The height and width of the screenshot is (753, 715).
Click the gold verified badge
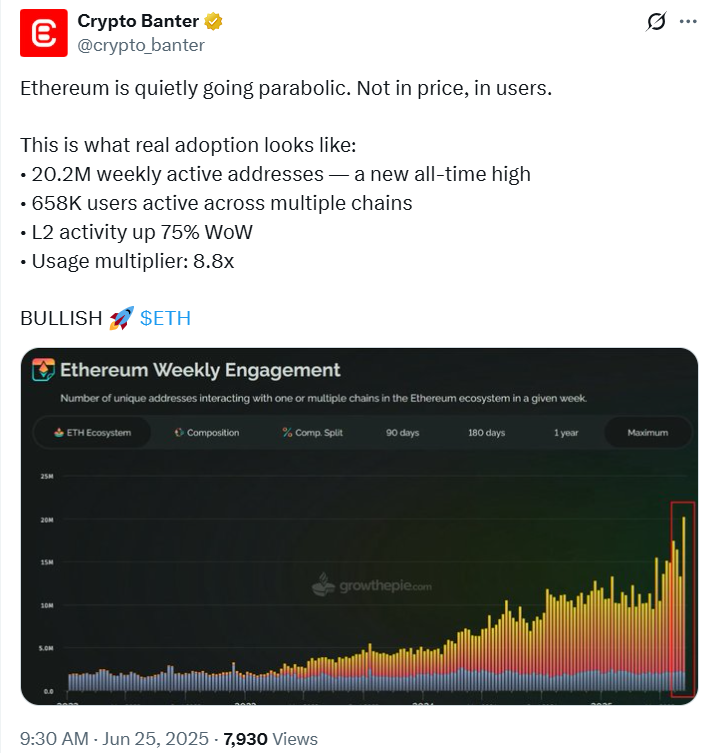tap(213, 21)
